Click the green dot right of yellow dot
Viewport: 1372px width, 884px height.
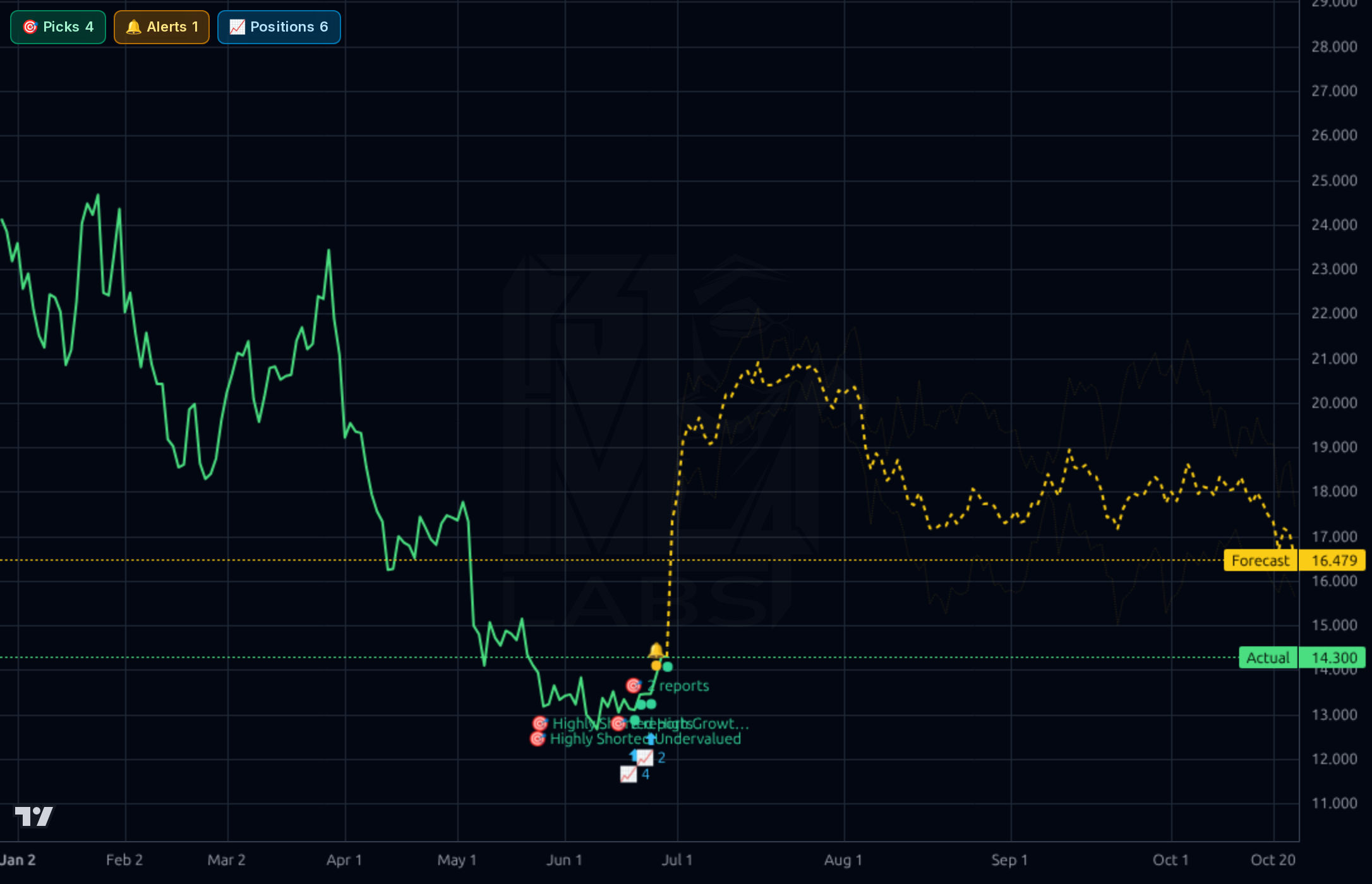coord(668,666)
